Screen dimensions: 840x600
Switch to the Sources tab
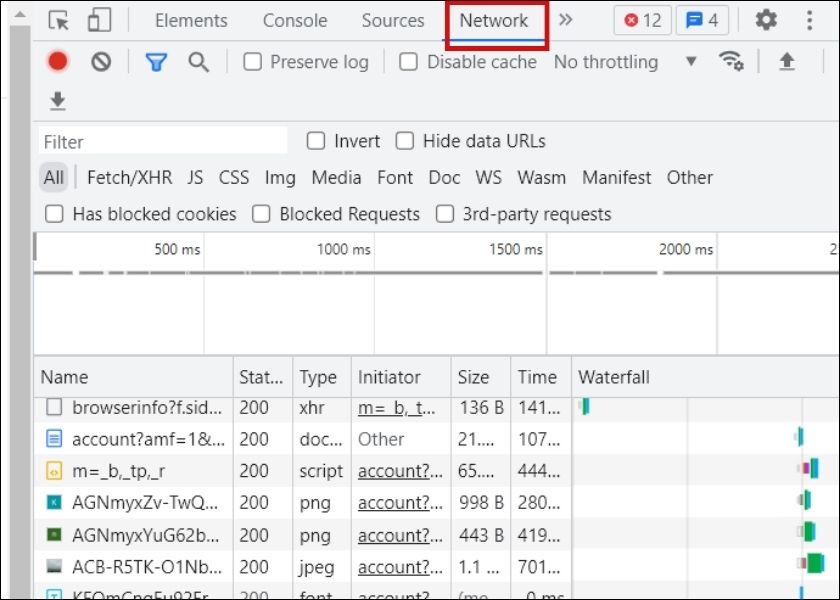click(393, 21)
